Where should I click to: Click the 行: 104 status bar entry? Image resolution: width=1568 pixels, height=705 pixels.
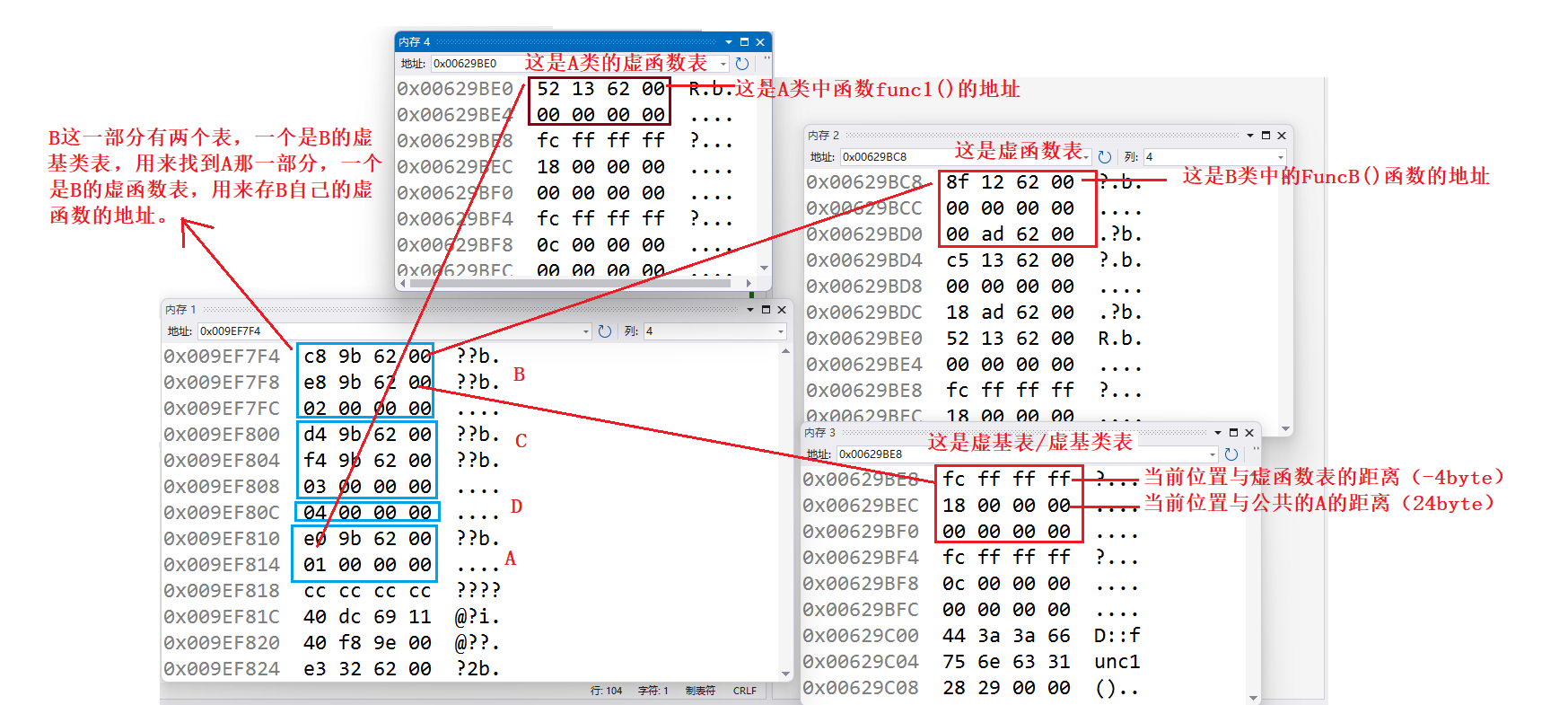[606, 691]
